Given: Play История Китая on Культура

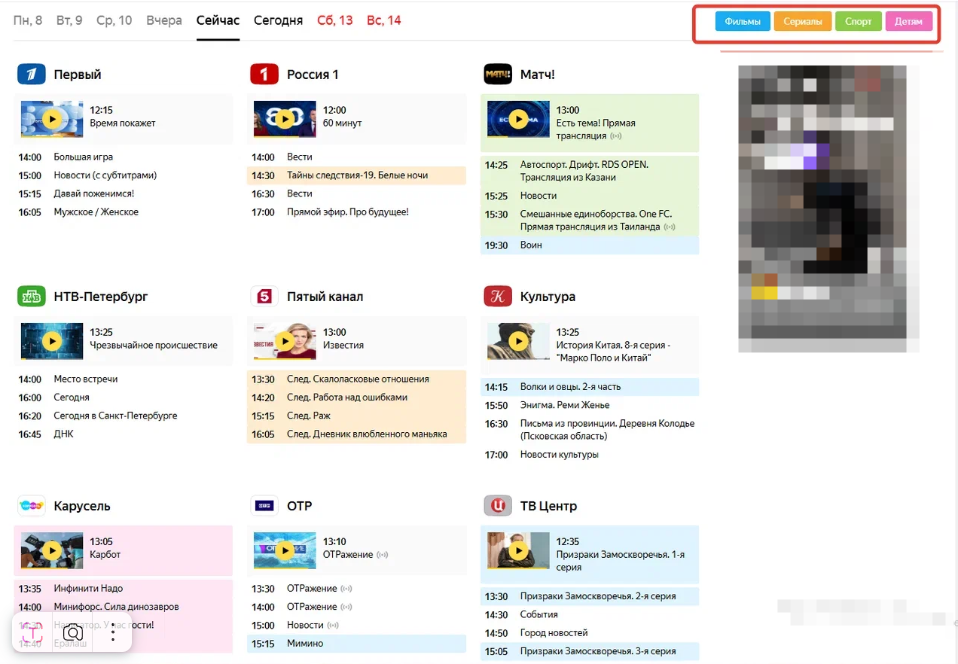Looking at the screenshot, I should [518, 341].
